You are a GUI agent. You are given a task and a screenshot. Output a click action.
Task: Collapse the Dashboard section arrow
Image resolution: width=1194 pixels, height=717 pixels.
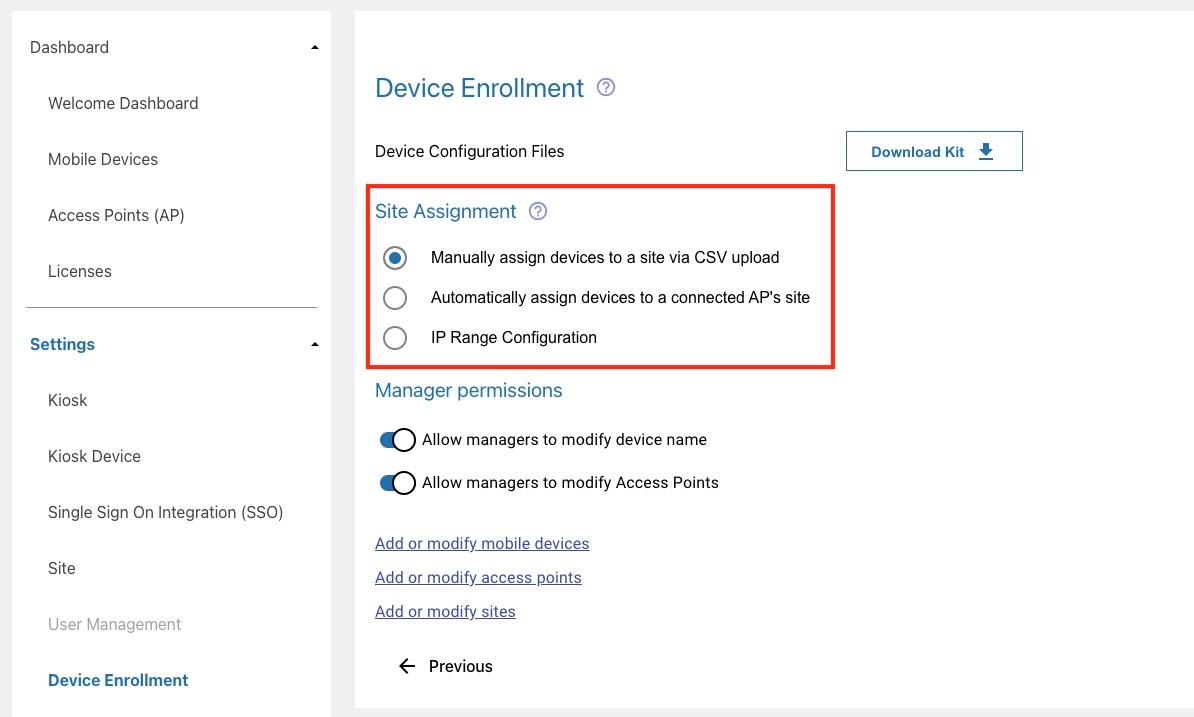pos(315,48)
